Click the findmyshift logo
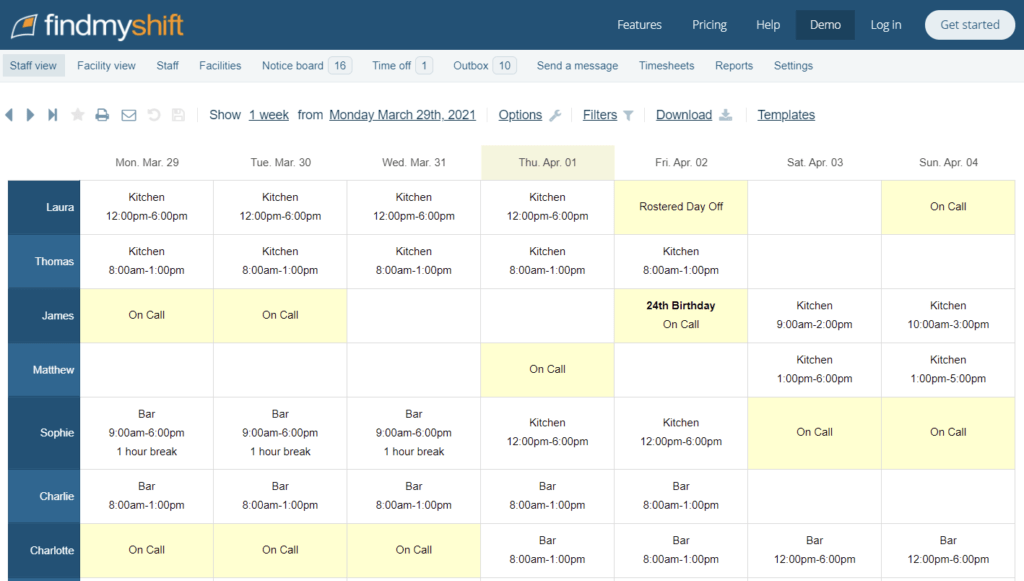This screenshot has height=581, width=1024. point(97,25)
